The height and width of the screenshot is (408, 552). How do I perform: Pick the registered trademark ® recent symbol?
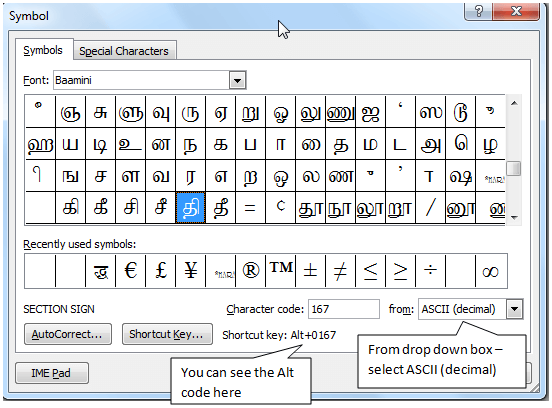[250, 271]
